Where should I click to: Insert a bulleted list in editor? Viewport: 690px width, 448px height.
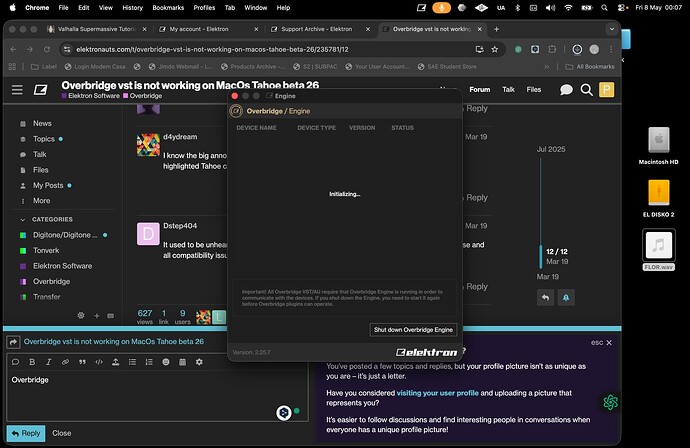click(x=132, y=362)
